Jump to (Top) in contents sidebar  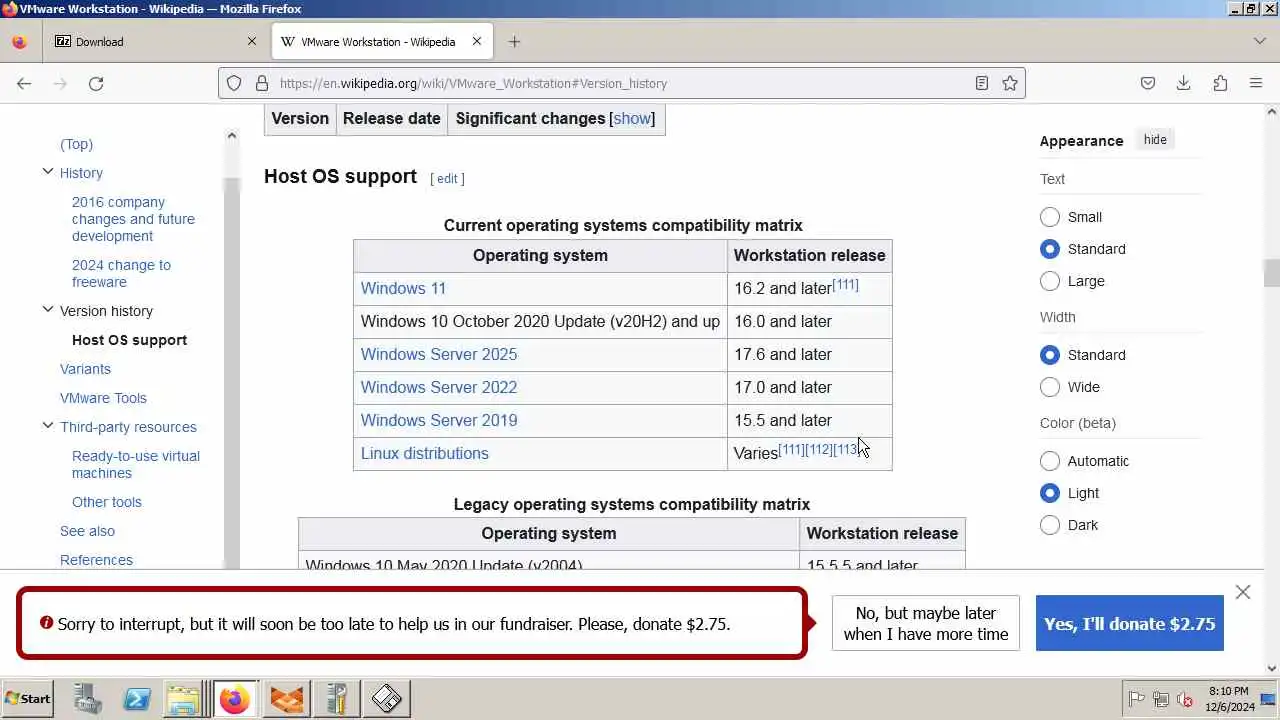coord(76,144)
